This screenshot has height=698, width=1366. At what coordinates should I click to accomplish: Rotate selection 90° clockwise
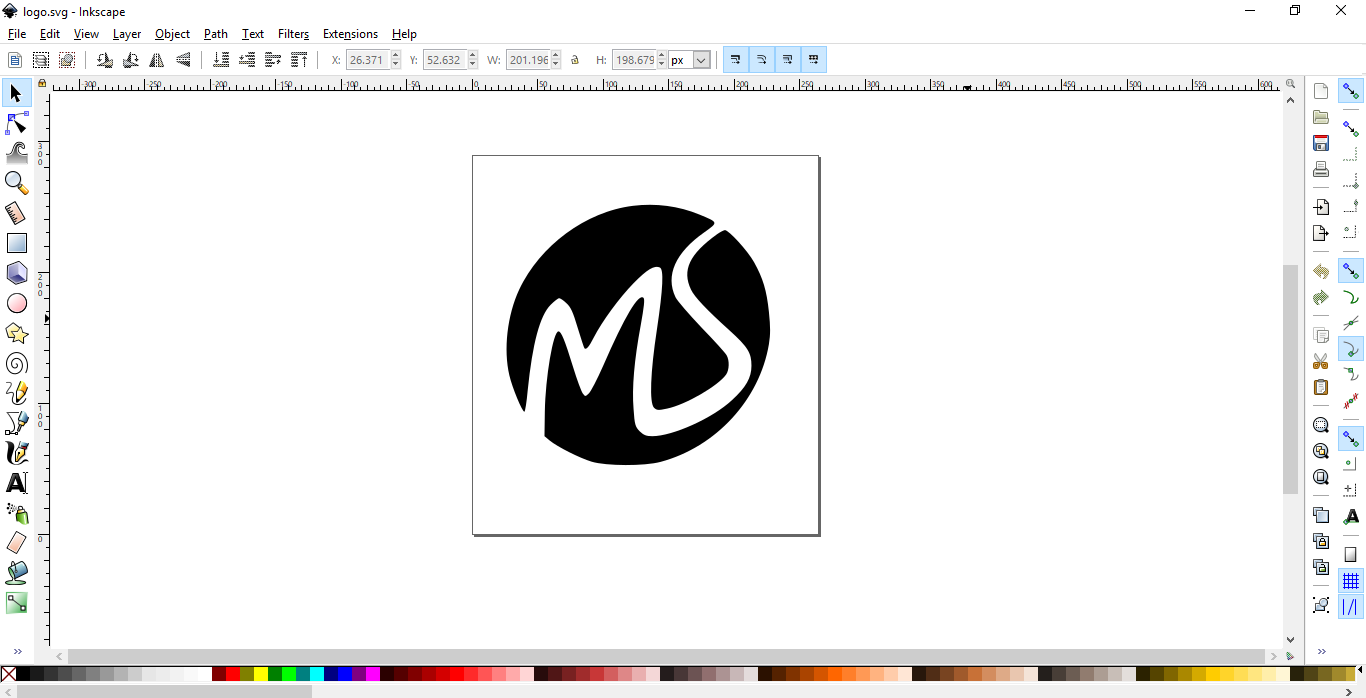point(131,60)
